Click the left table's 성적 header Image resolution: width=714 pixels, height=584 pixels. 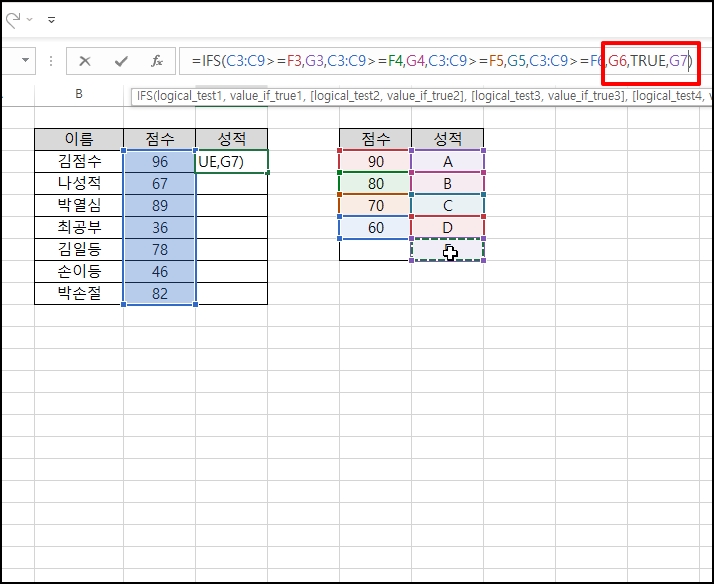tap(232, 139)
